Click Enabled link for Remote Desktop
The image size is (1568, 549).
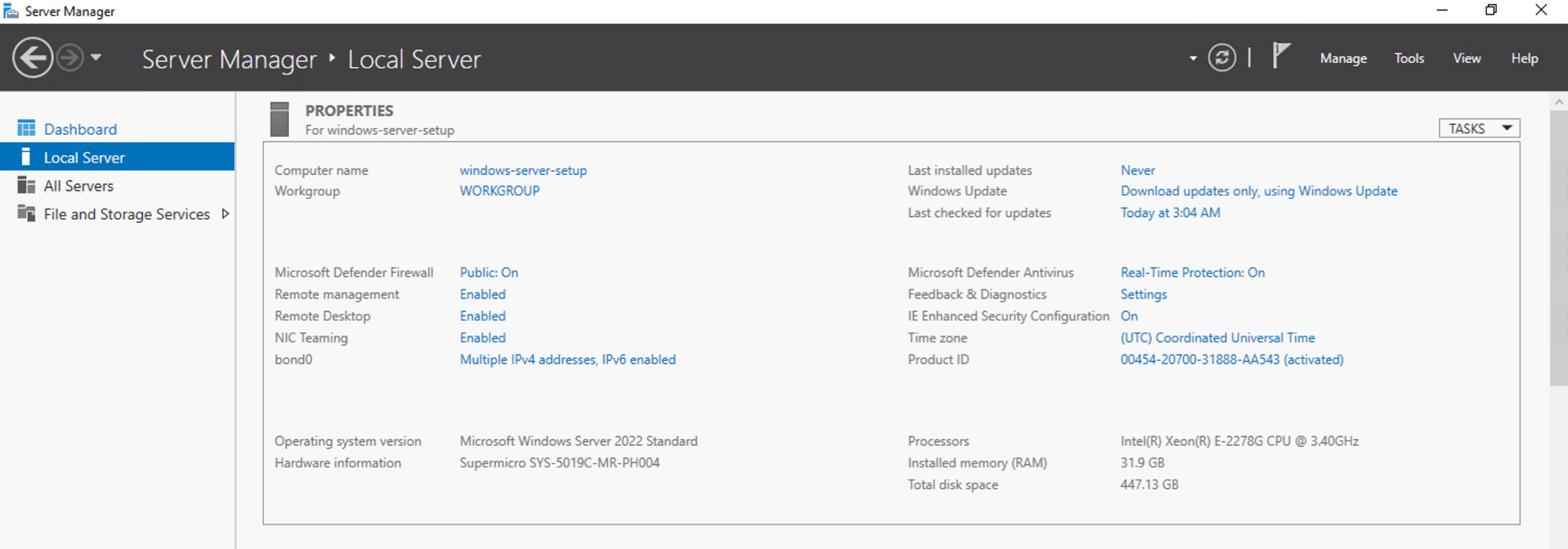point(482,316)
